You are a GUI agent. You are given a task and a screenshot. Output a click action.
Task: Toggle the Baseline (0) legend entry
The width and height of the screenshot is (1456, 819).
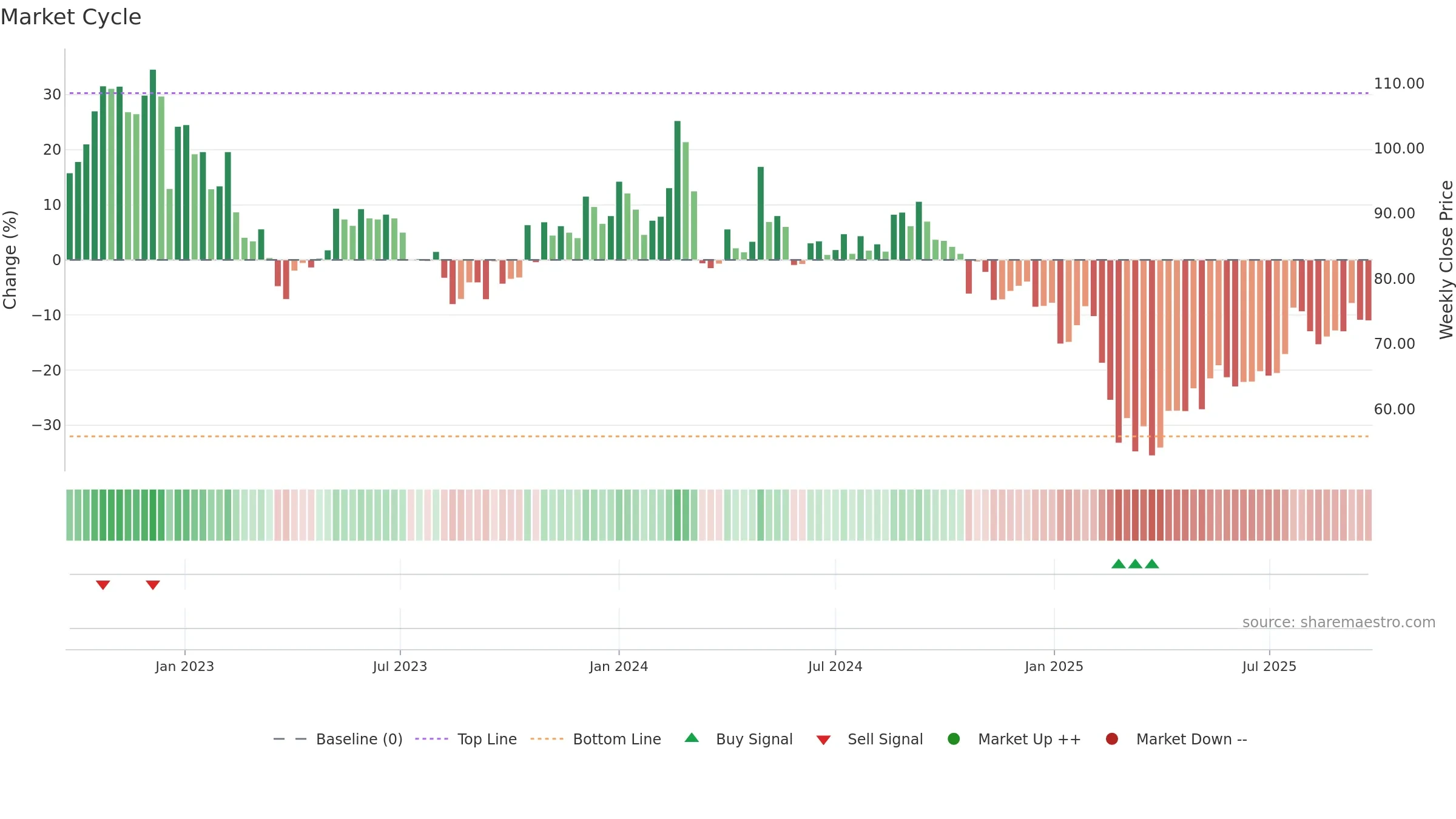pyautogui.click(x=338, y=739)
